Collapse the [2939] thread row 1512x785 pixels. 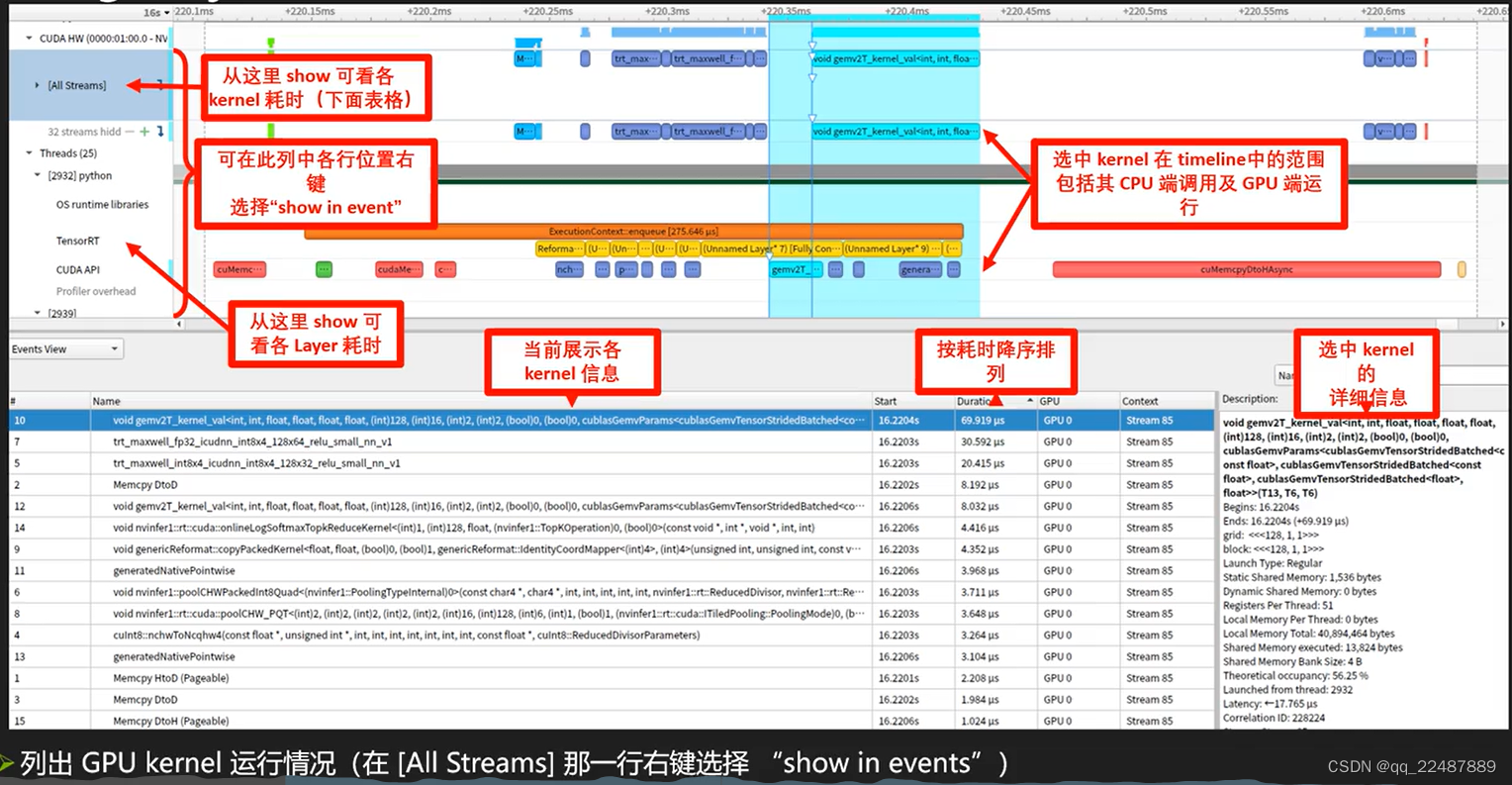(x=38, y=313)
